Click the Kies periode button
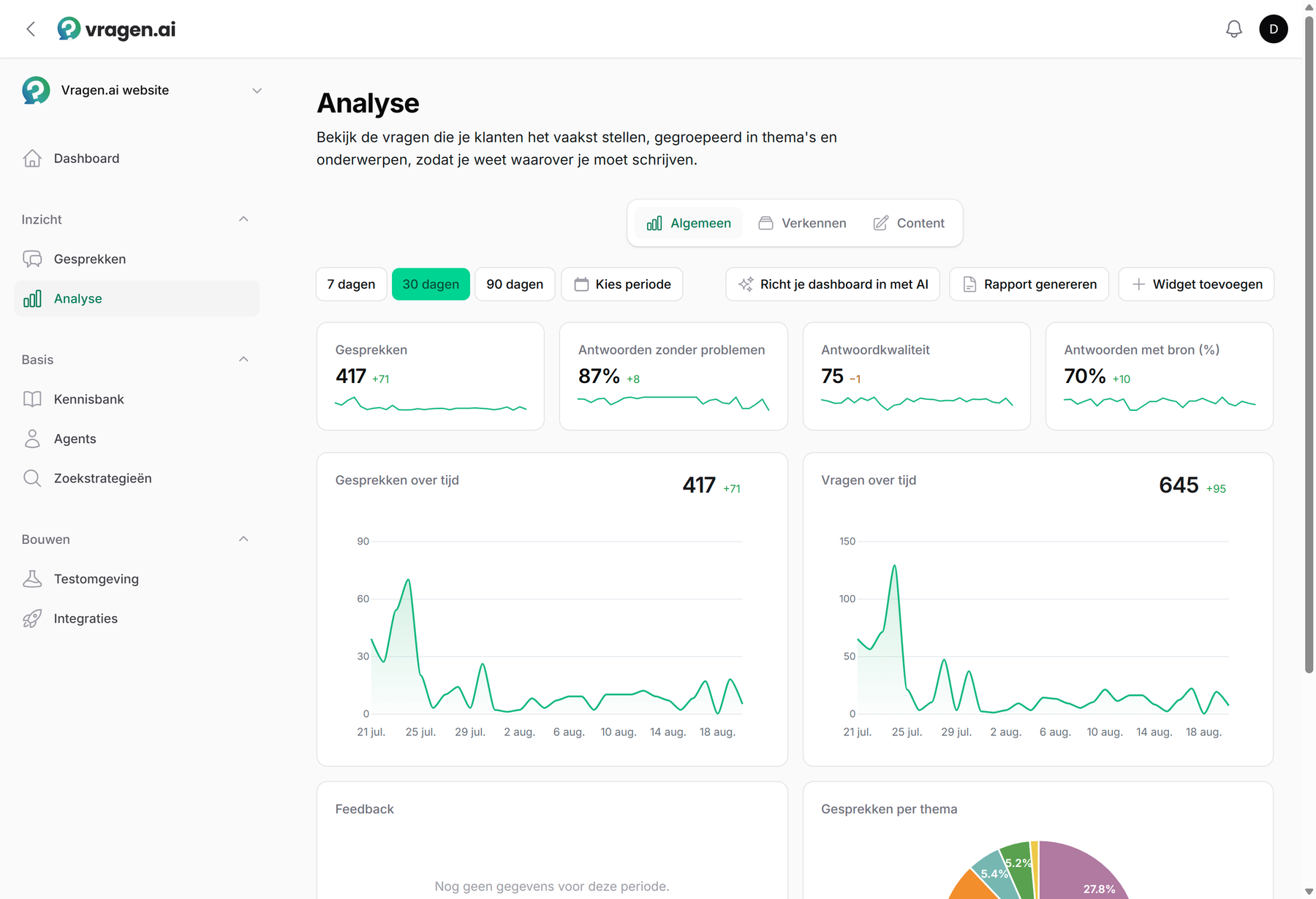Screen dimensions: 1316x899 622,284
